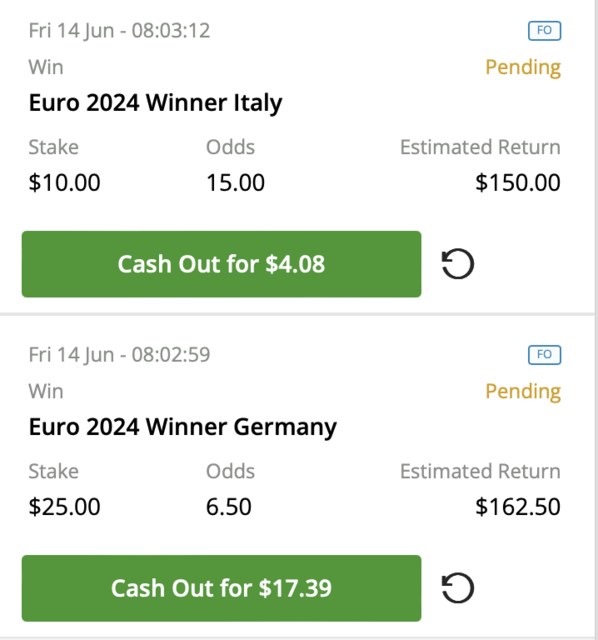
Task: Open the Euro 2024 Winner Italy bet
Action: tap(155, 103)
